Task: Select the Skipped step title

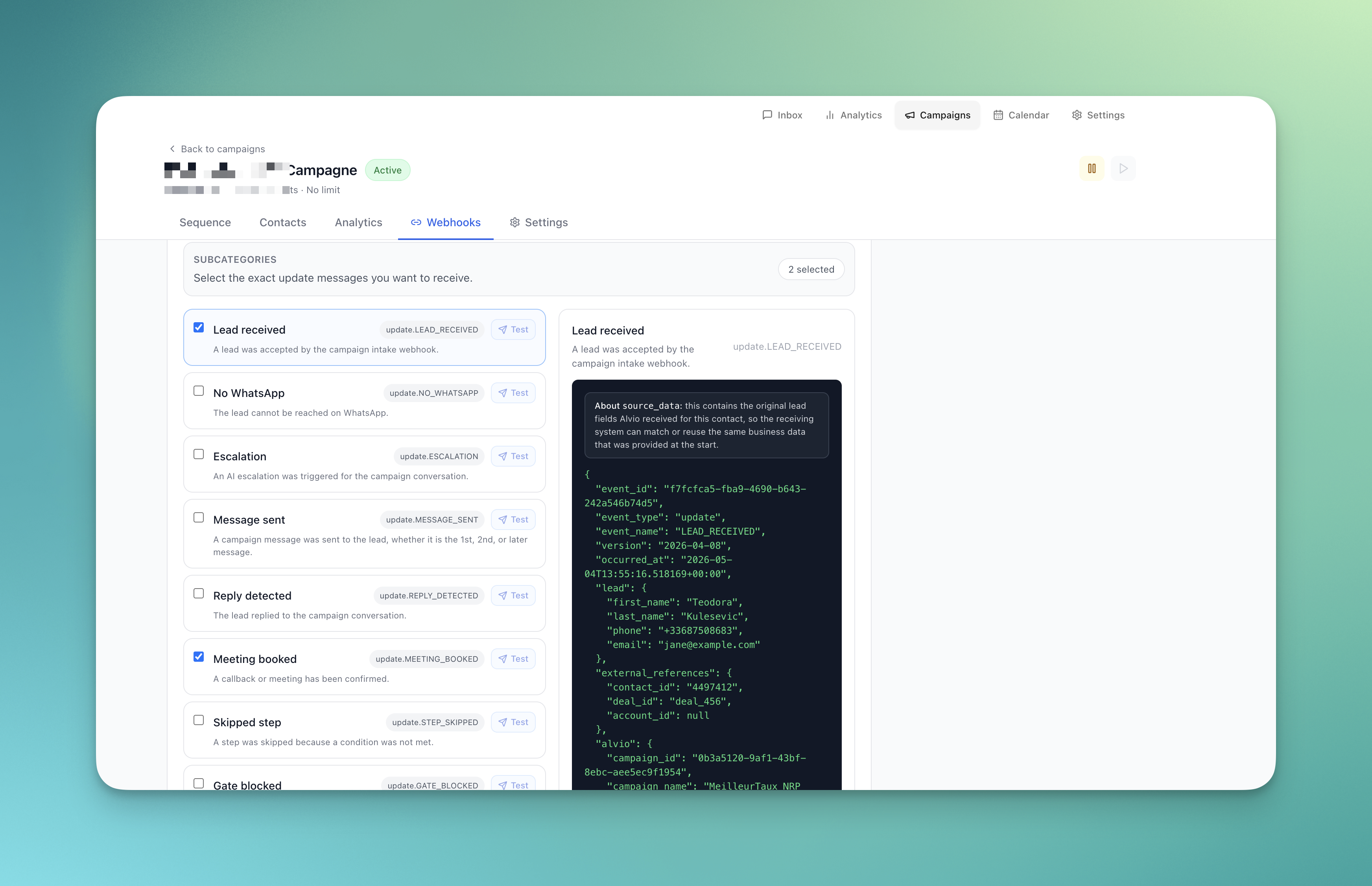Action: tap(247, 722)
